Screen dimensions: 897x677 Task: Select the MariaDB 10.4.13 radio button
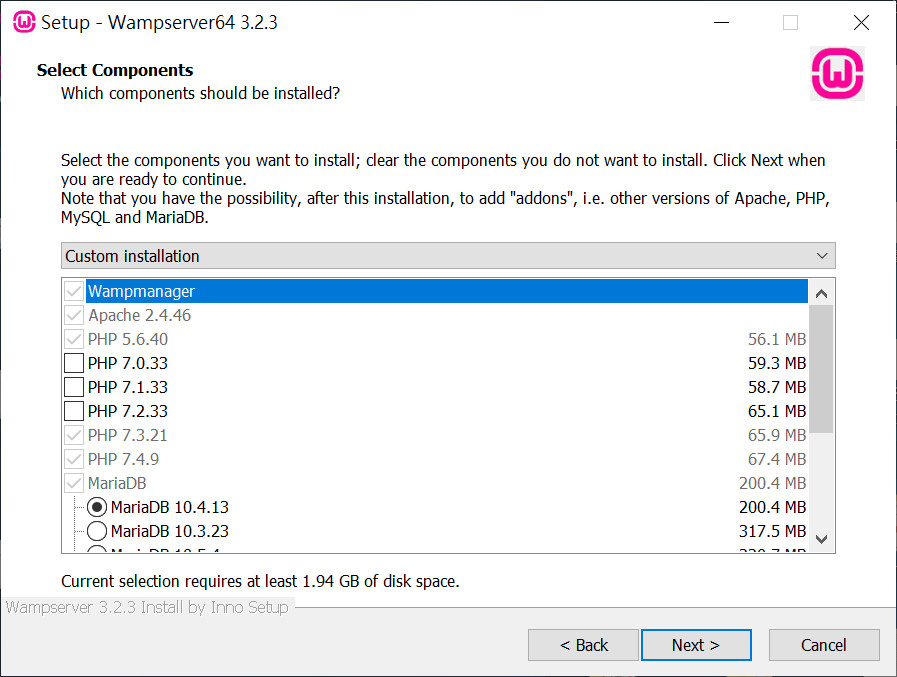(97, 507)
